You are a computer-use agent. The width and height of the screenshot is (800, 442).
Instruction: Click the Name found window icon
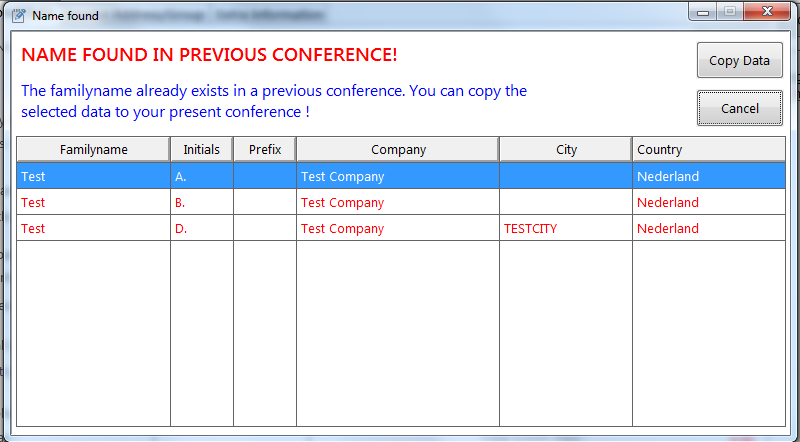tap(18, 16)
